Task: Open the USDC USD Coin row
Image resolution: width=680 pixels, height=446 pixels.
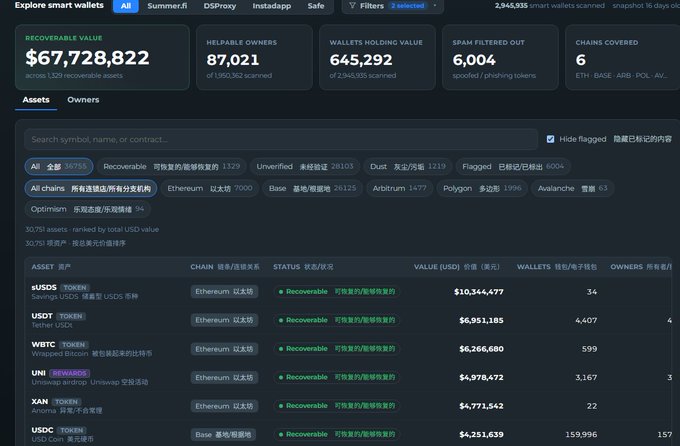Action: click(349, 434)
